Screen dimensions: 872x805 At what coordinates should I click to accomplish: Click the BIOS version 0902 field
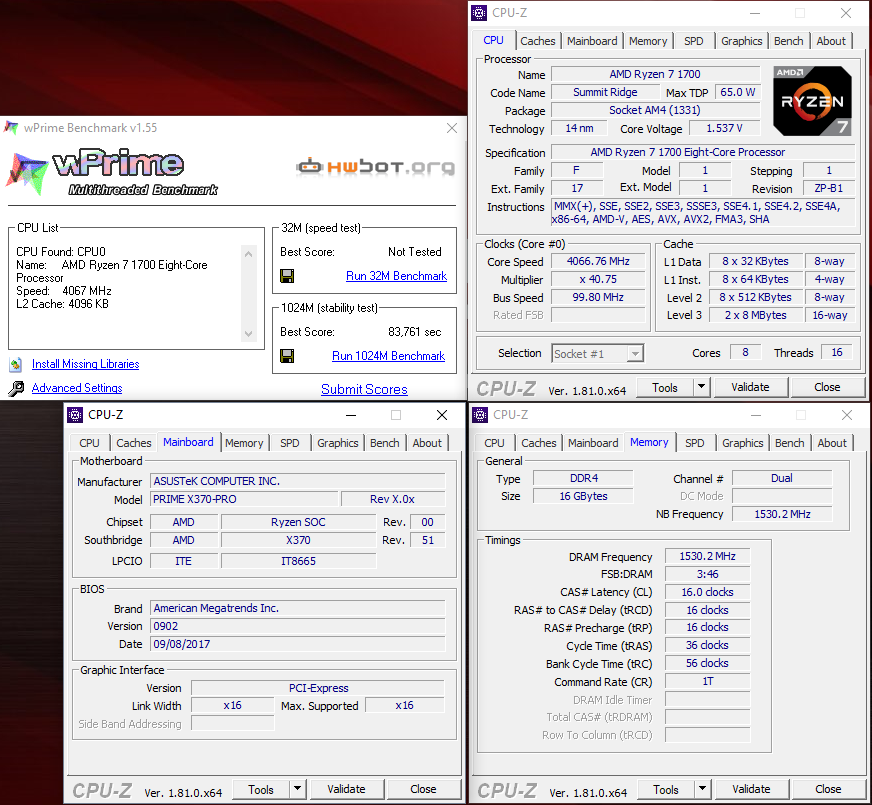298,626
